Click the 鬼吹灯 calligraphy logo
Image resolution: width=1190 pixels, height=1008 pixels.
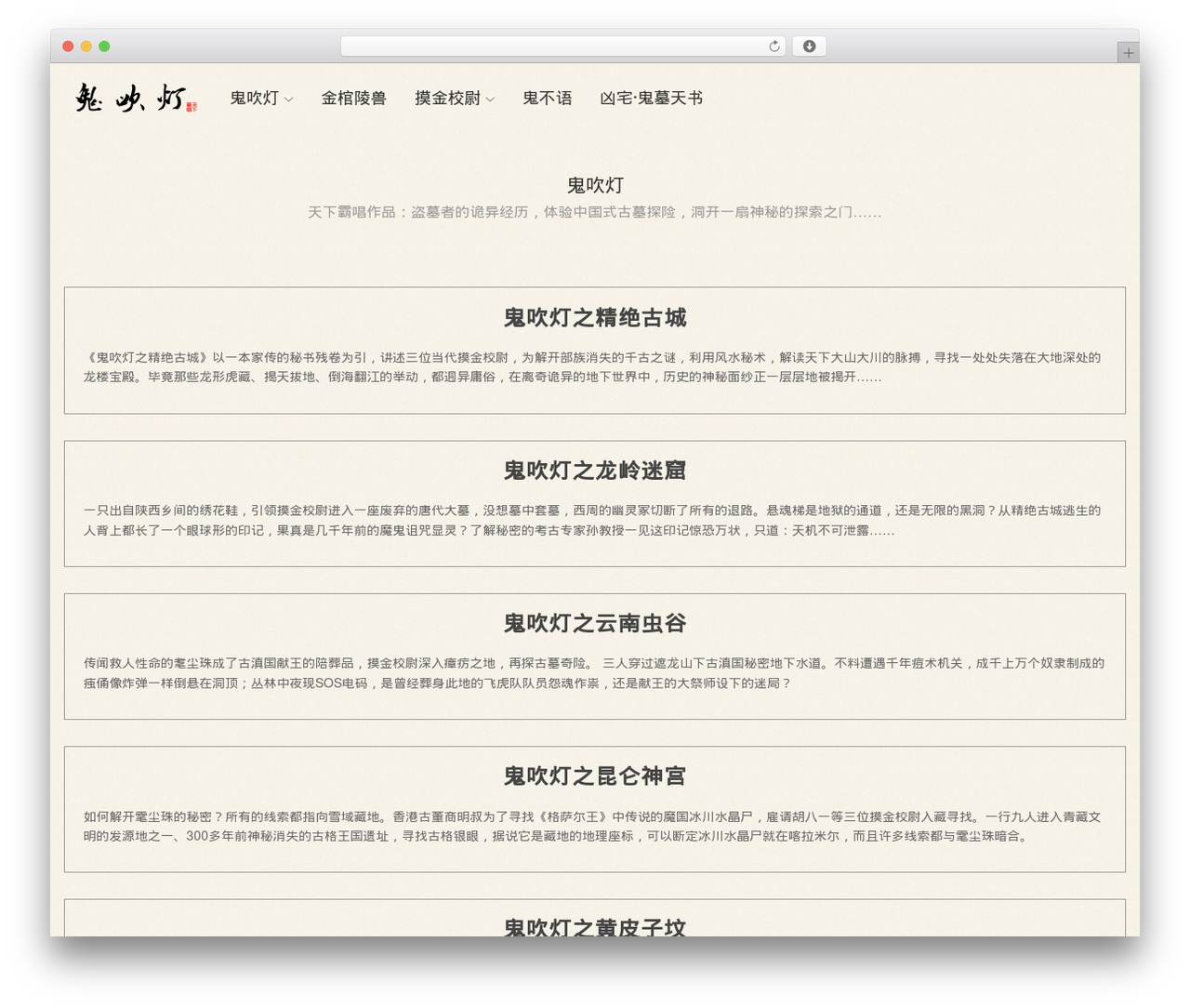tap(136, 98)
